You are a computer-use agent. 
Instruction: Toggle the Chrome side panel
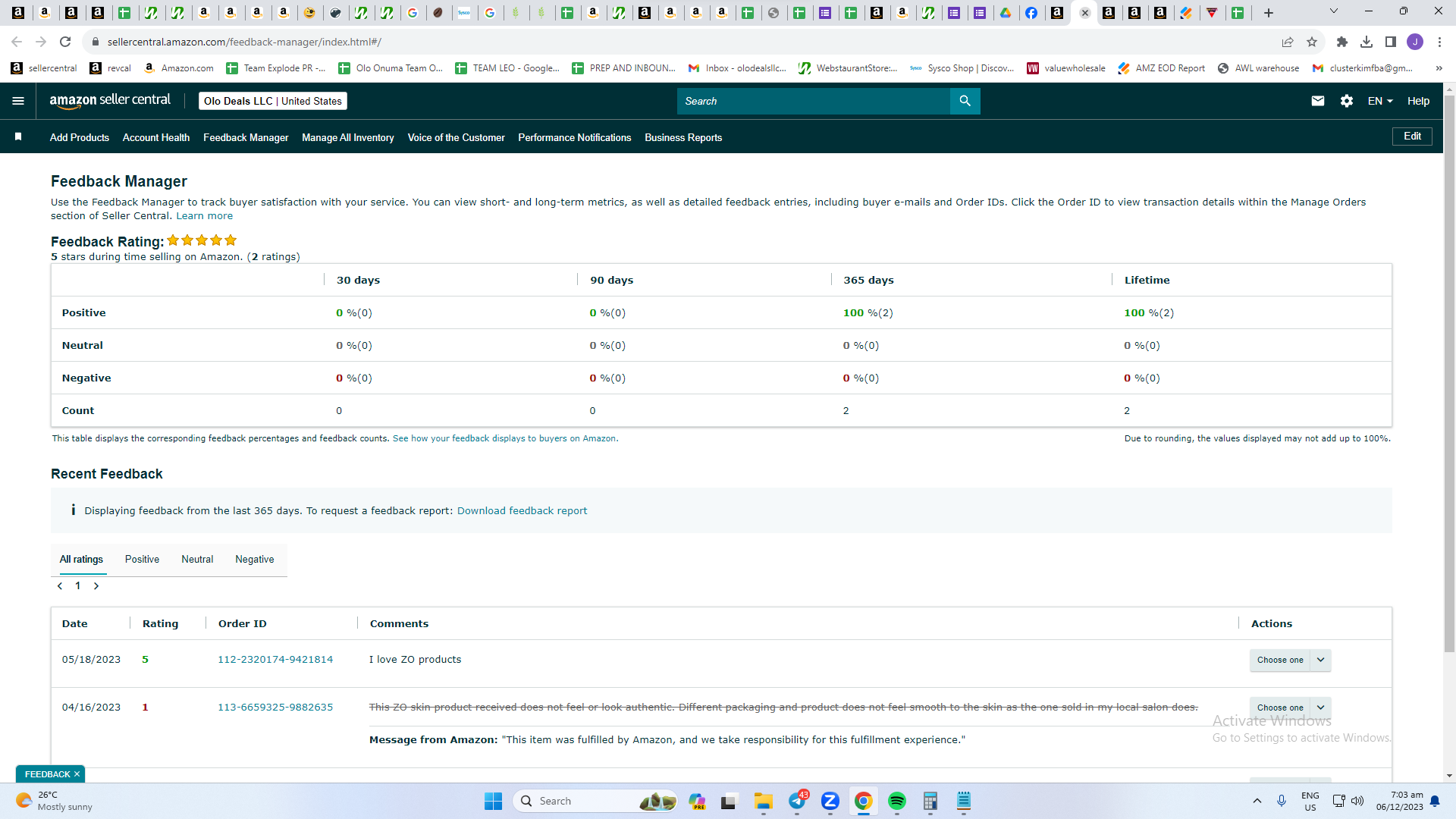coord(1391,42)
